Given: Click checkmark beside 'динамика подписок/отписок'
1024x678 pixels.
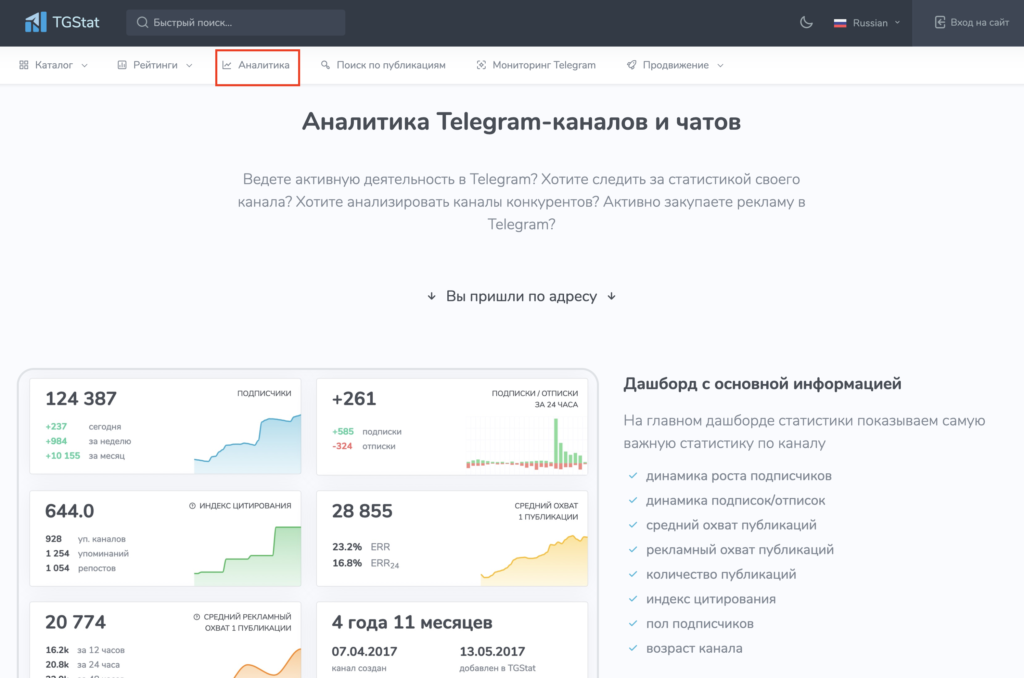Looking at the screenshot, I should coord(632,500).
